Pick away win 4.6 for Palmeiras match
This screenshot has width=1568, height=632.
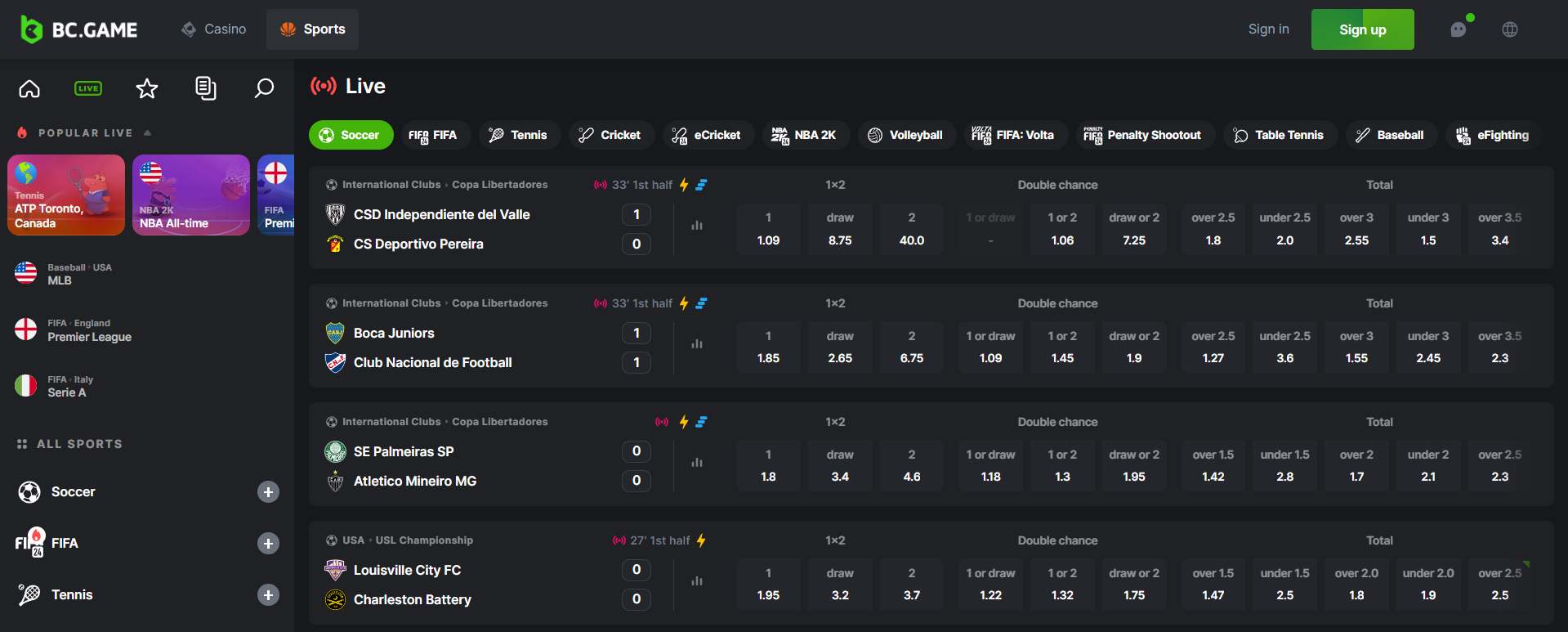(x=912, y=466)
